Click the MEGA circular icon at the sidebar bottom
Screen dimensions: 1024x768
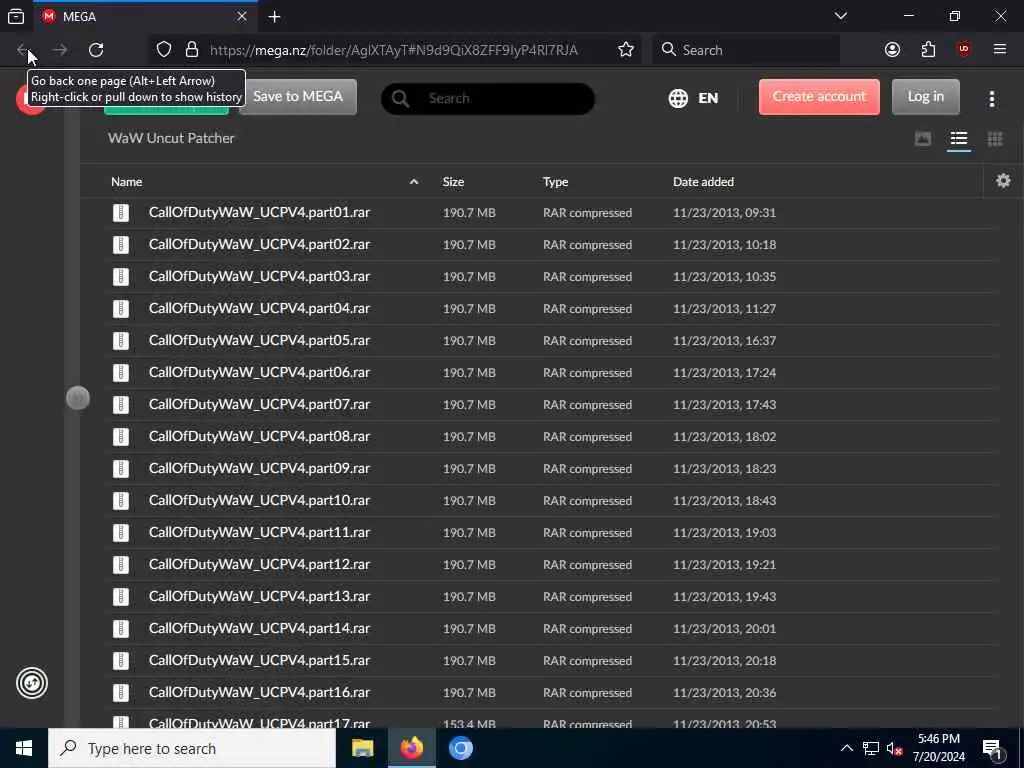point(31,683)
